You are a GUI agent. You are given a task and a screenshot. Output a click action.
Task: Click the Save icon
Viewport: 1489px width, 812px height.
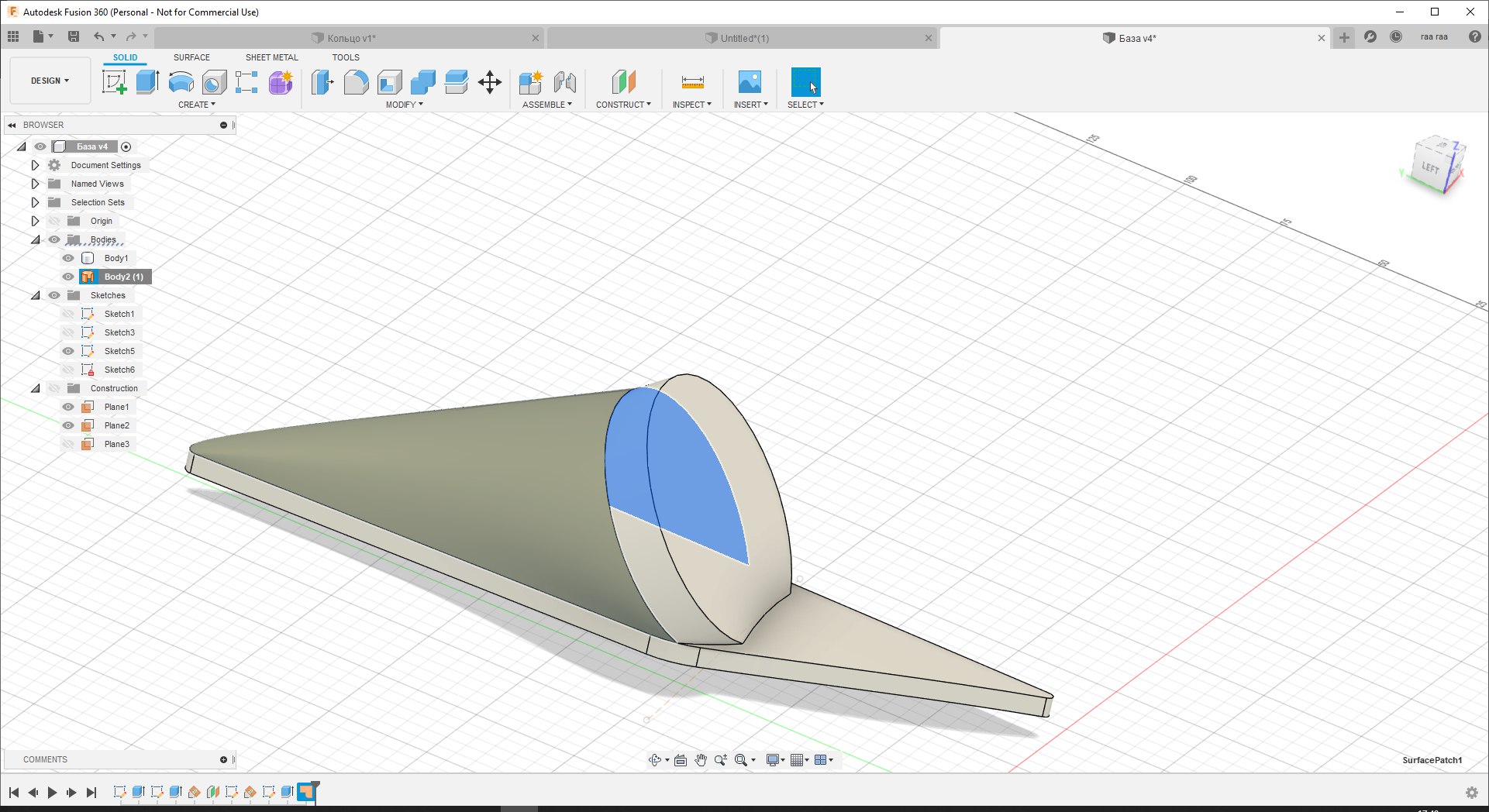click(x=74, y=36)
